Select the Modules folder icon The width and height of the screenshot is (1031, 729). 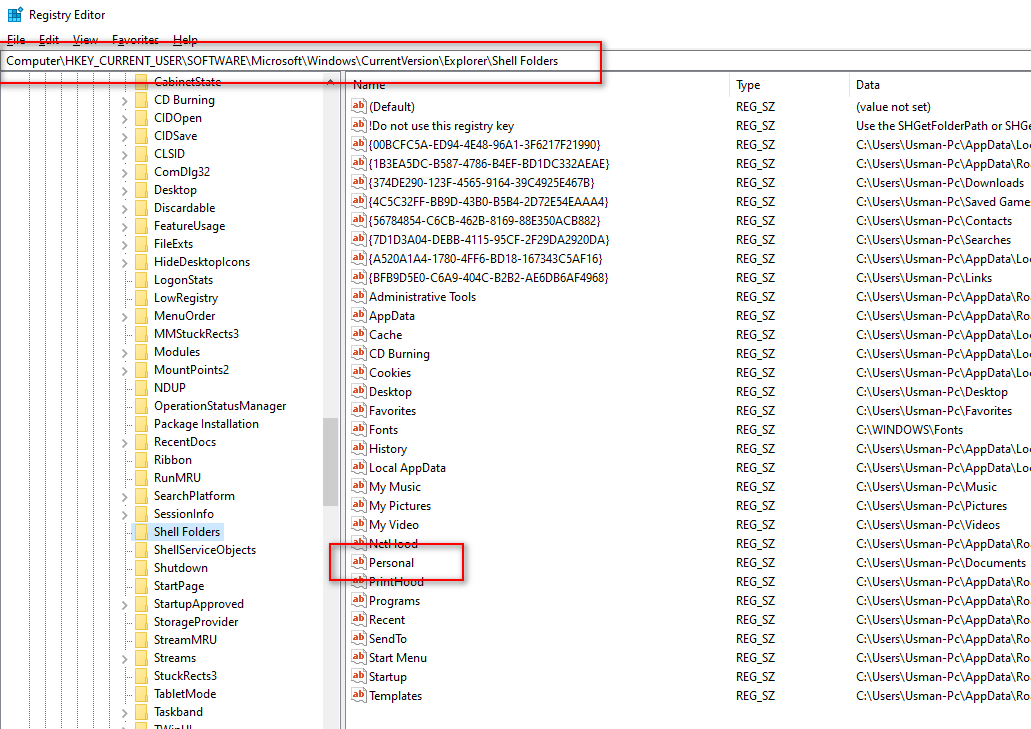click(141, 352)
